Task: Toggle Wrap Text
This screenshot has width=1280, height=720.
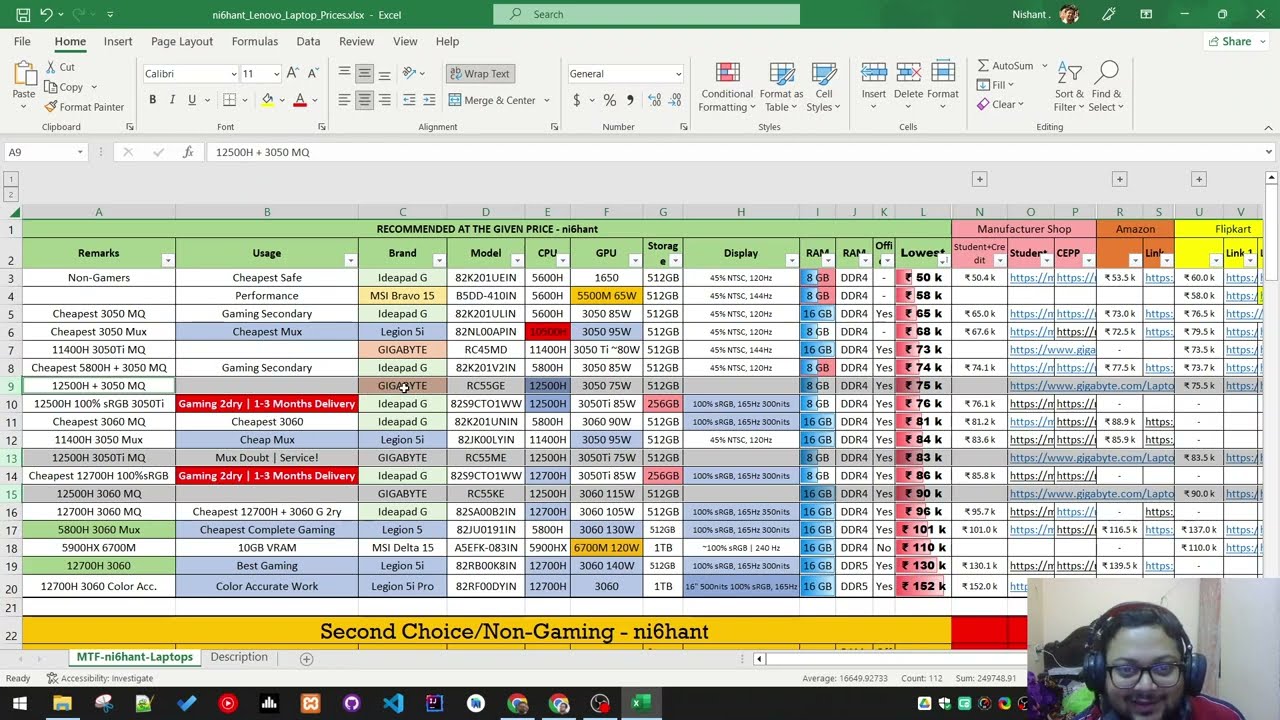Action: [x=480, y=74]
